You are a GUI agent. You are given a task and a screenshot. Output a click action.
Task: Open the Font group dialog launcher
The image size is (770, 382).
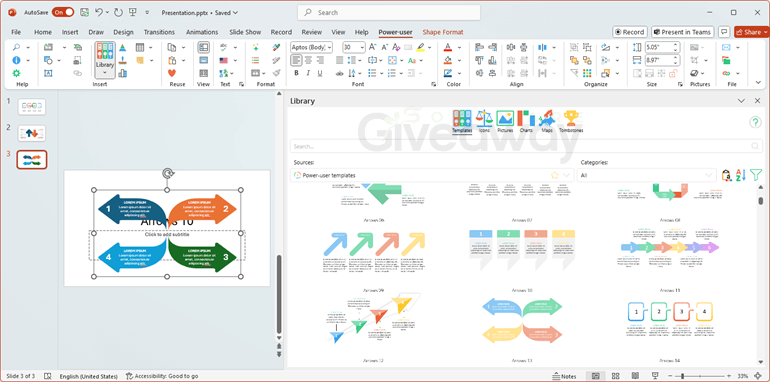click(x=433, y=84)
